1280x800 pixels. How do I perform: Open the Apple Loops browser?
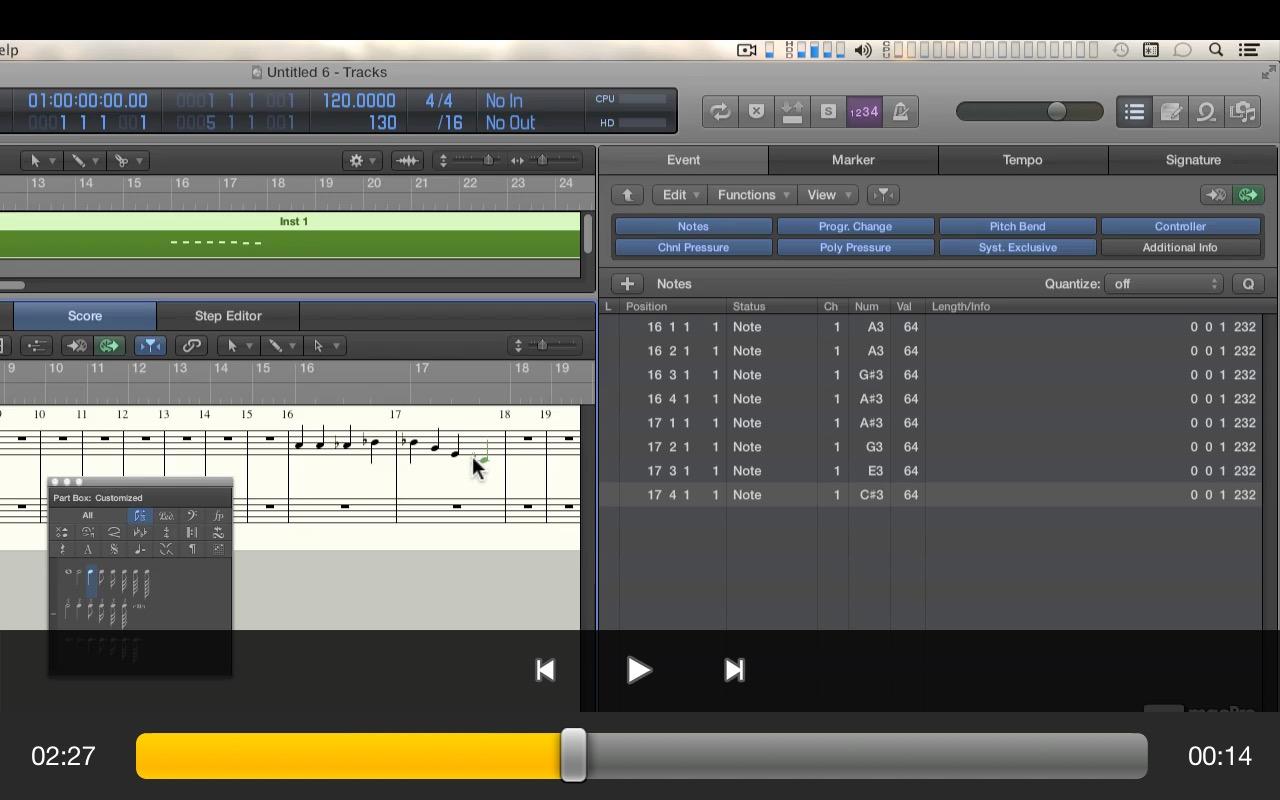(x=1206, y=112)
